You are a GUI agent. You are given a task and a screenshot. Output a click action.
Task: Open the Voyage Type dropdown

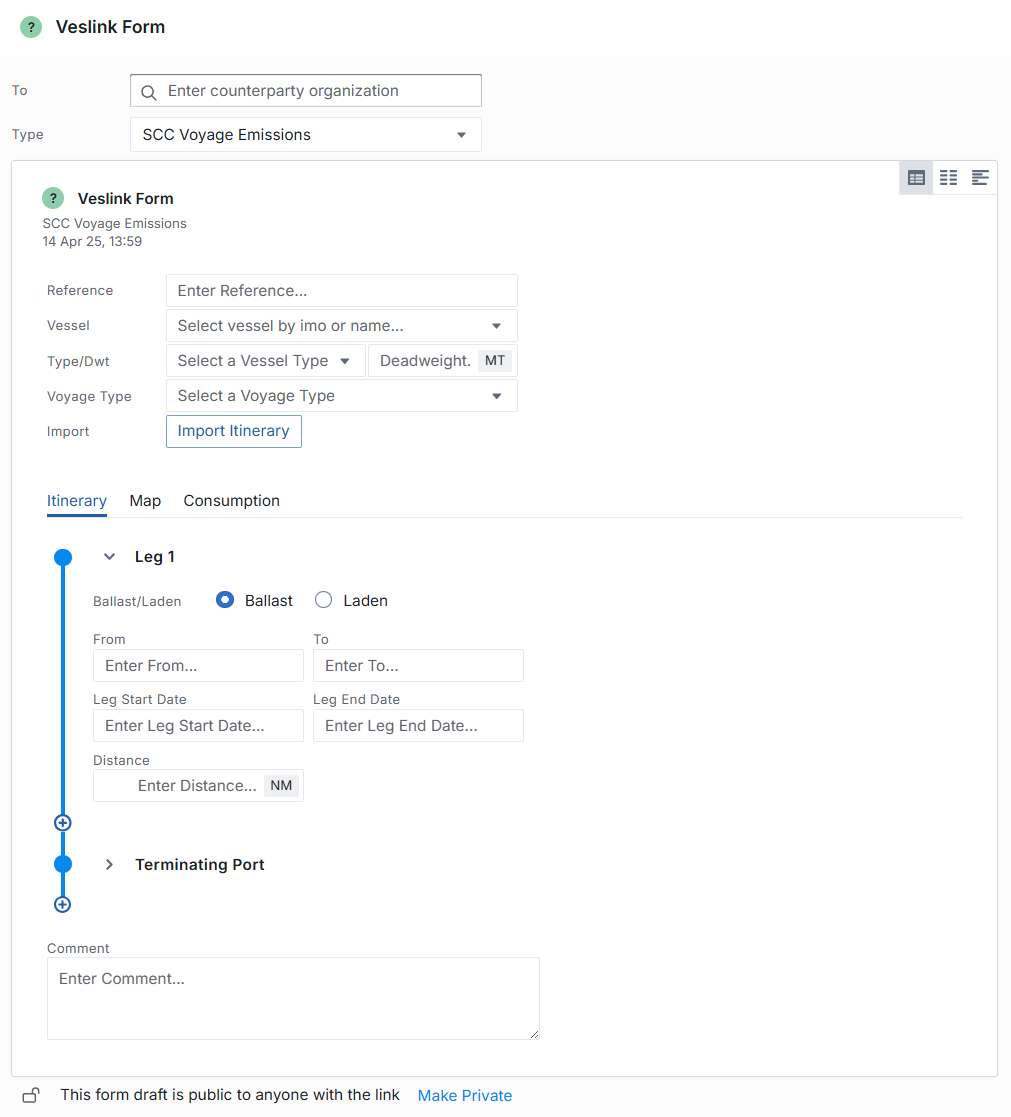click(x=341, y=396)
